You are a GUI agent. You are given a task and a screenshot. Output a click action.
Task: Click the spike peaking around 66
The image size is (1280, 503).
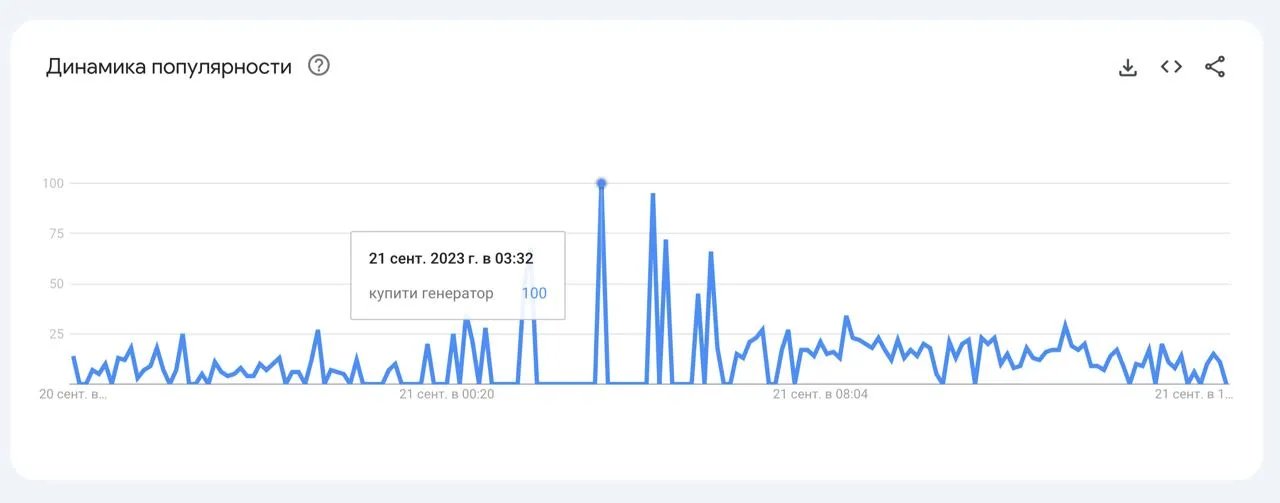(711, 253)
